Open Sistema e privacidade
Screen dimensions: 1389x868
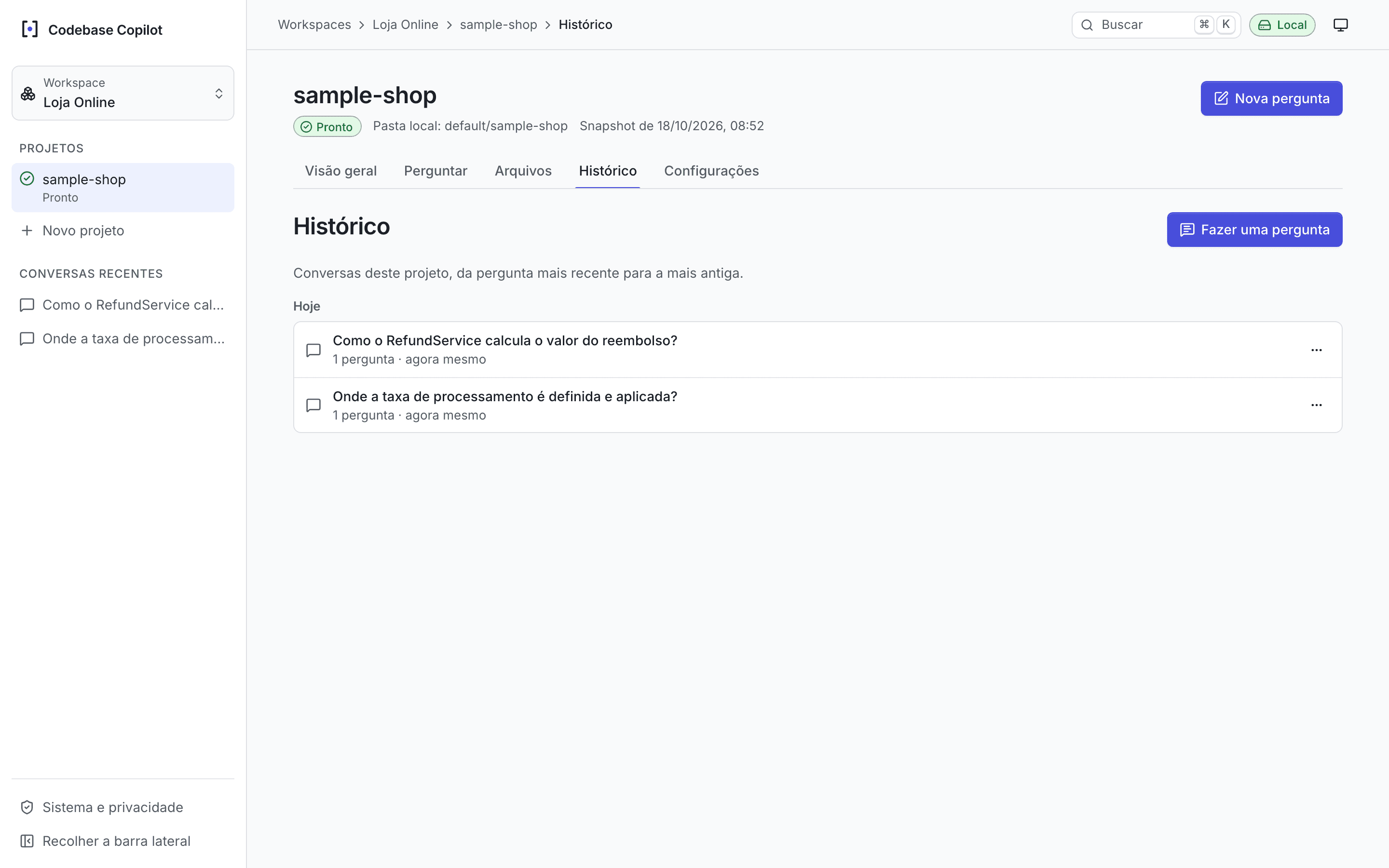tap(123, 807)
